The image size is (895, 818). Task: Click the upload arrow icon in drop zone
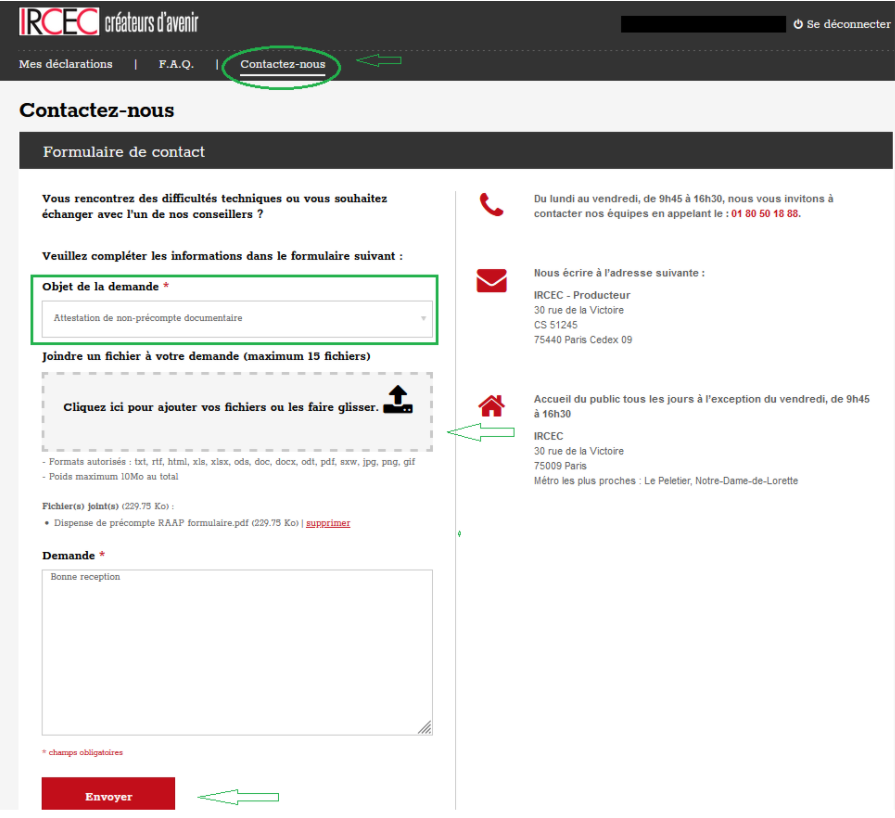point(398,400)
